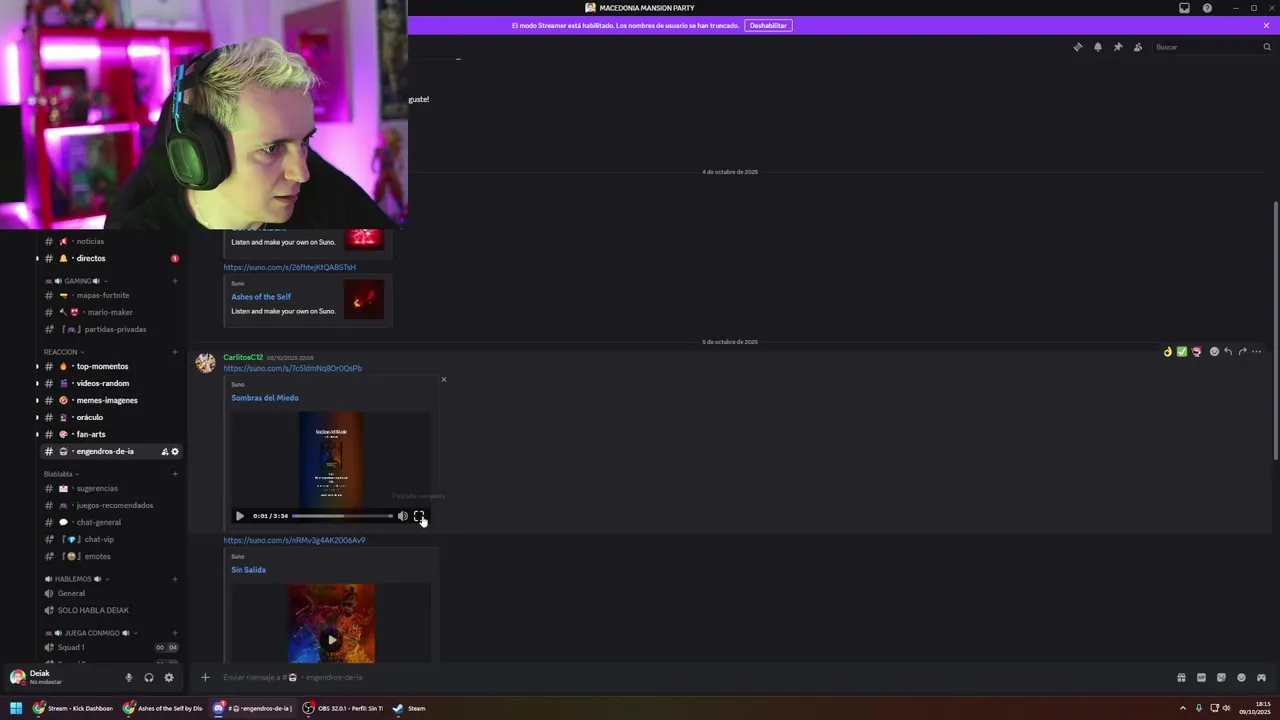This screenshot has width=1280, height=720.
Task: Invite people to engendros-de-ia channel
Action: point(164,451)
